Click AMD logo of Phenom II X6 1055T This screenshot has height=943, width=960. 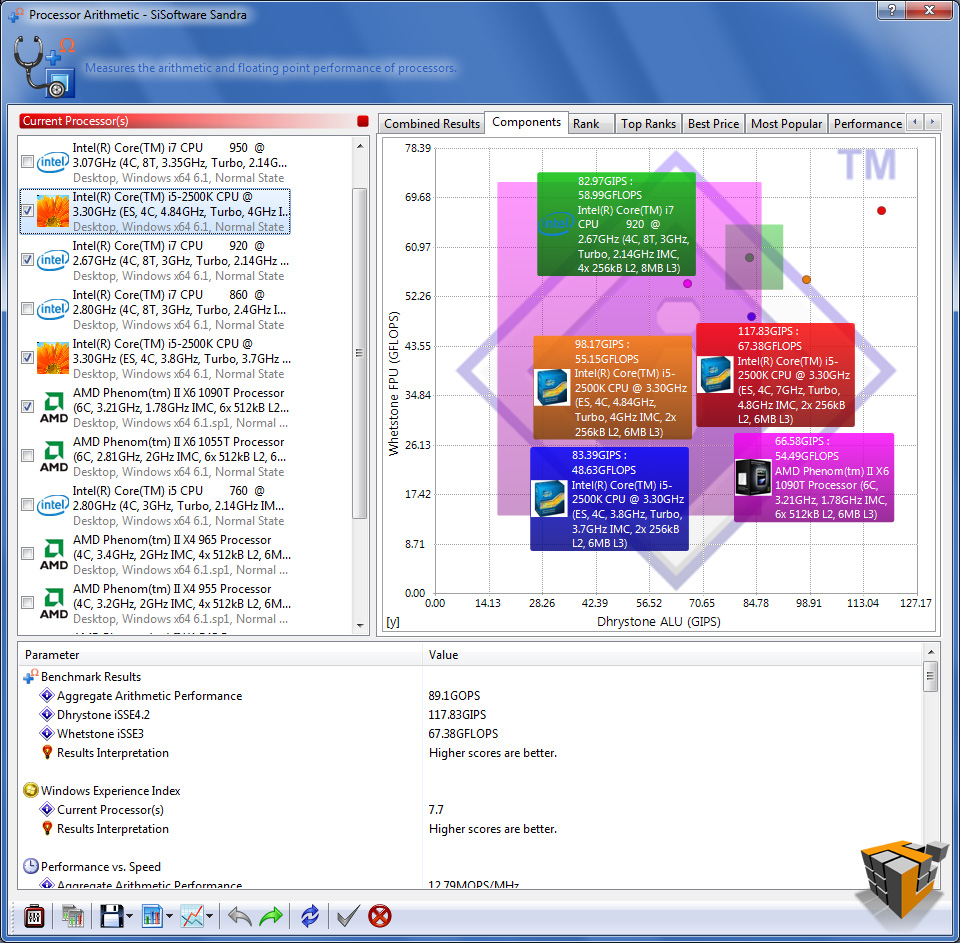point(53,456)
